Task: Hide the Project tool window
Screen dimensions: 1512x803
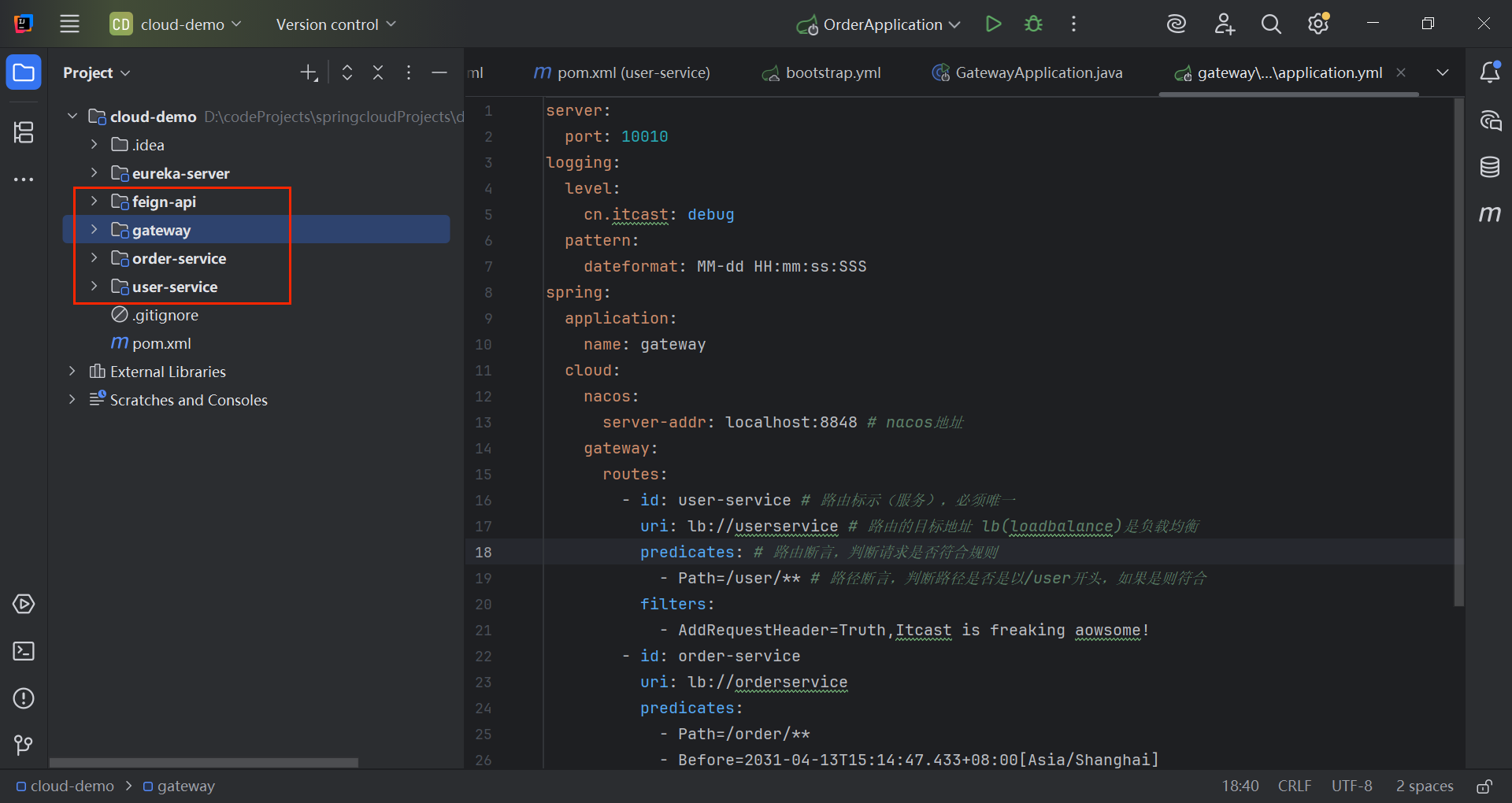Action: pos(439,73)
